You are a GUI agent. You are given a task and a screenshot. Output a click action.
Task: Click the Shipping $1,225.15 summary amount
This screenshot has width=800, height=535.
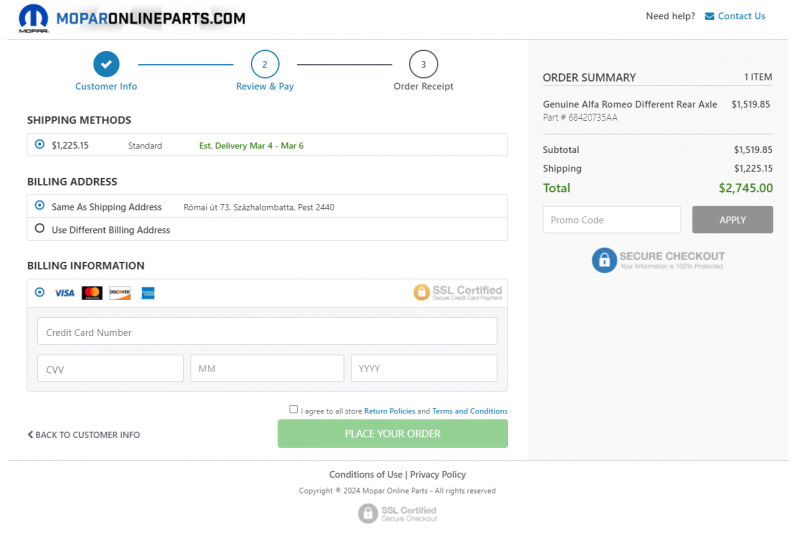753,169
